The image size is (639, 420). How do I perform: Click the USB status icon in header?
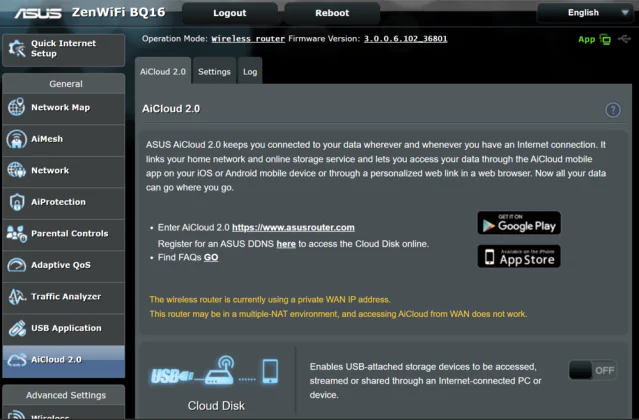click(624, 39)
